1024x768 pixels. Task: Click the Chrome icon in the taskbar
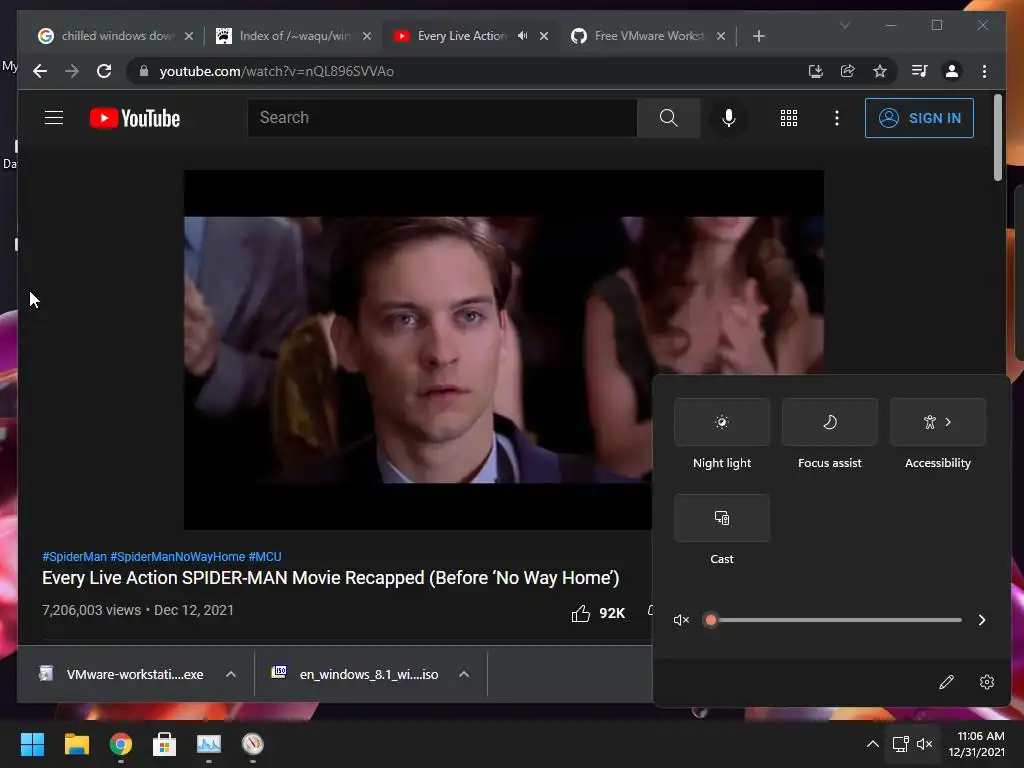(121, 744)
